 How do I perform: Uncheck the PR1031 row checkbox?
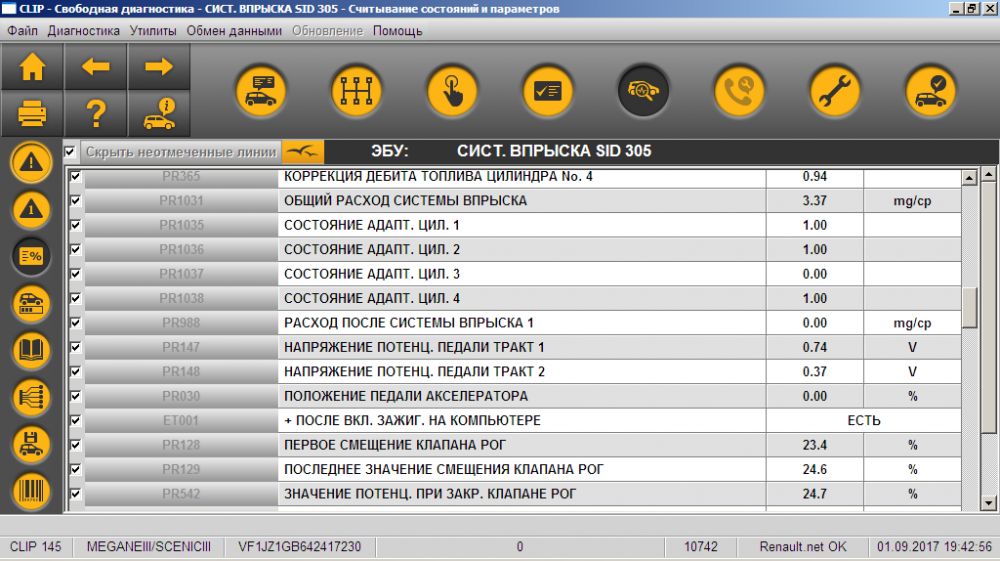tap(75, 200)
